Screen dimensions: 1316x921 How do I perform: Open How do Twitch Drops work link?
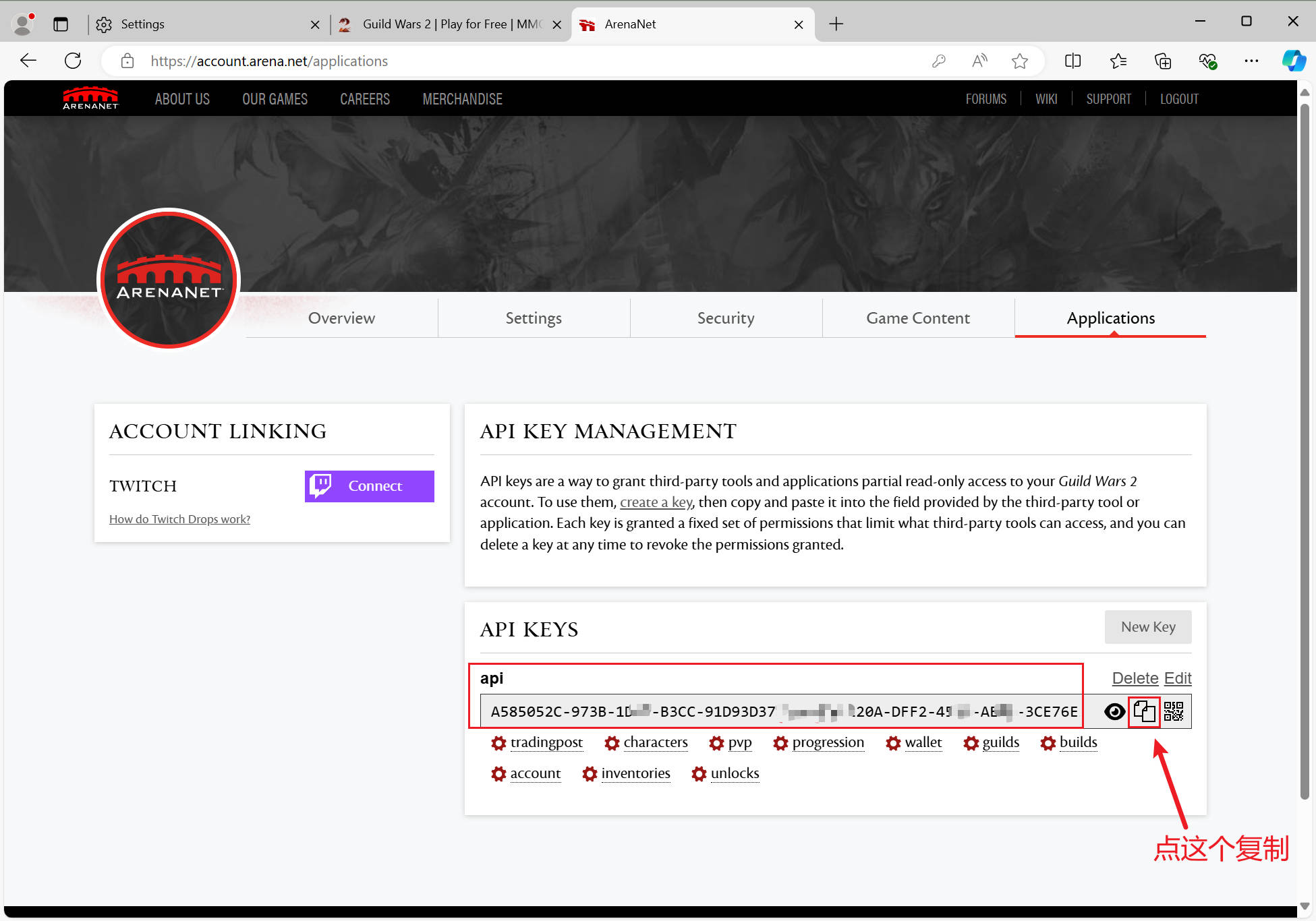click(179, 519)
